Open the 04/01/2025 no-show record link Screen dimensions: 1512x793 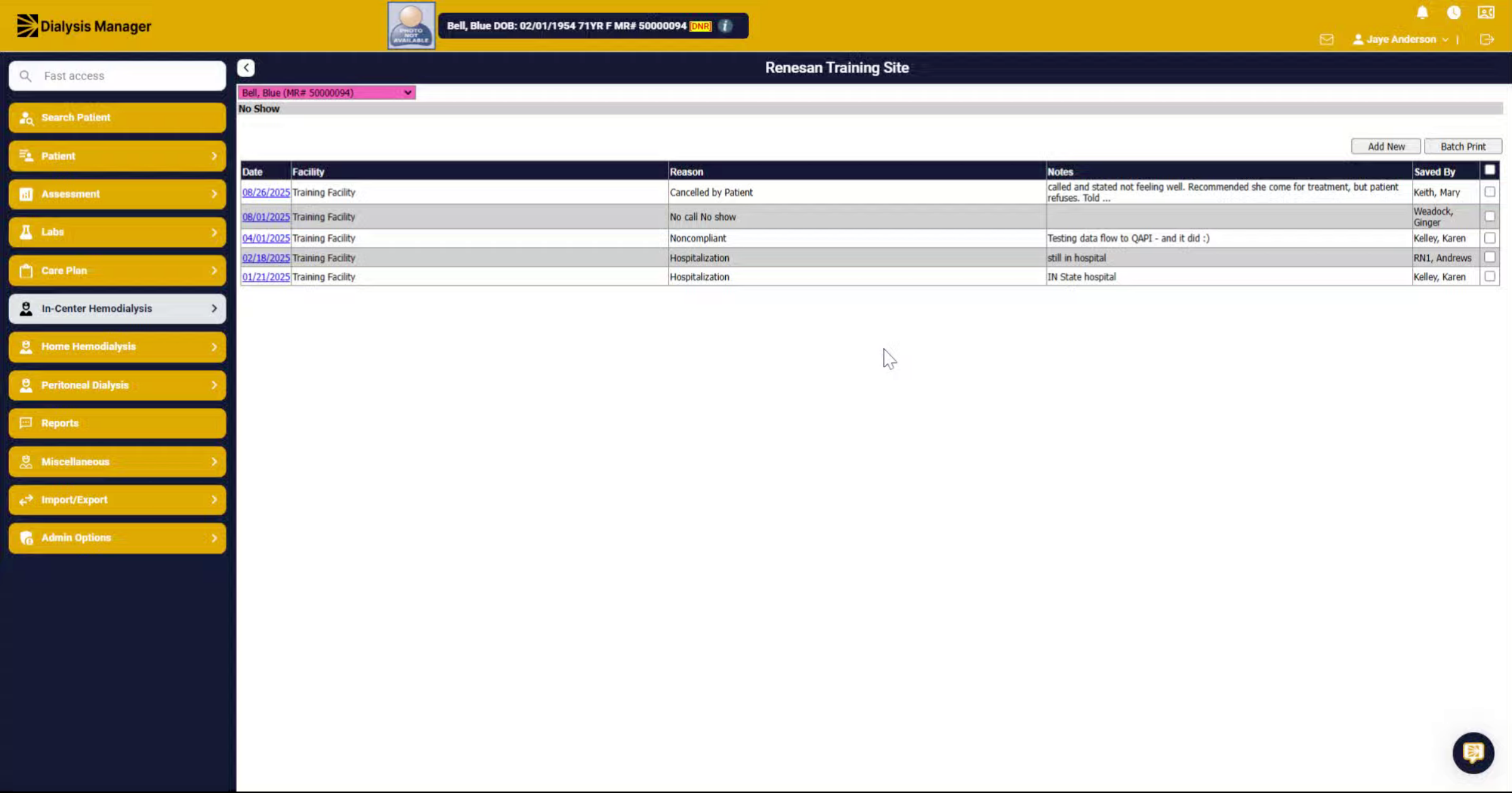point(266,239)
